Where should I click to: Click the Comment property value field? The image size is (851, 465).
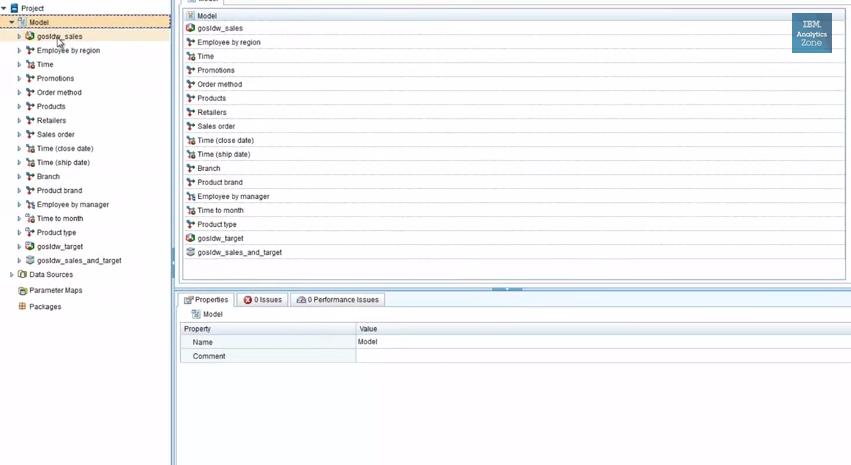point(604,356)
